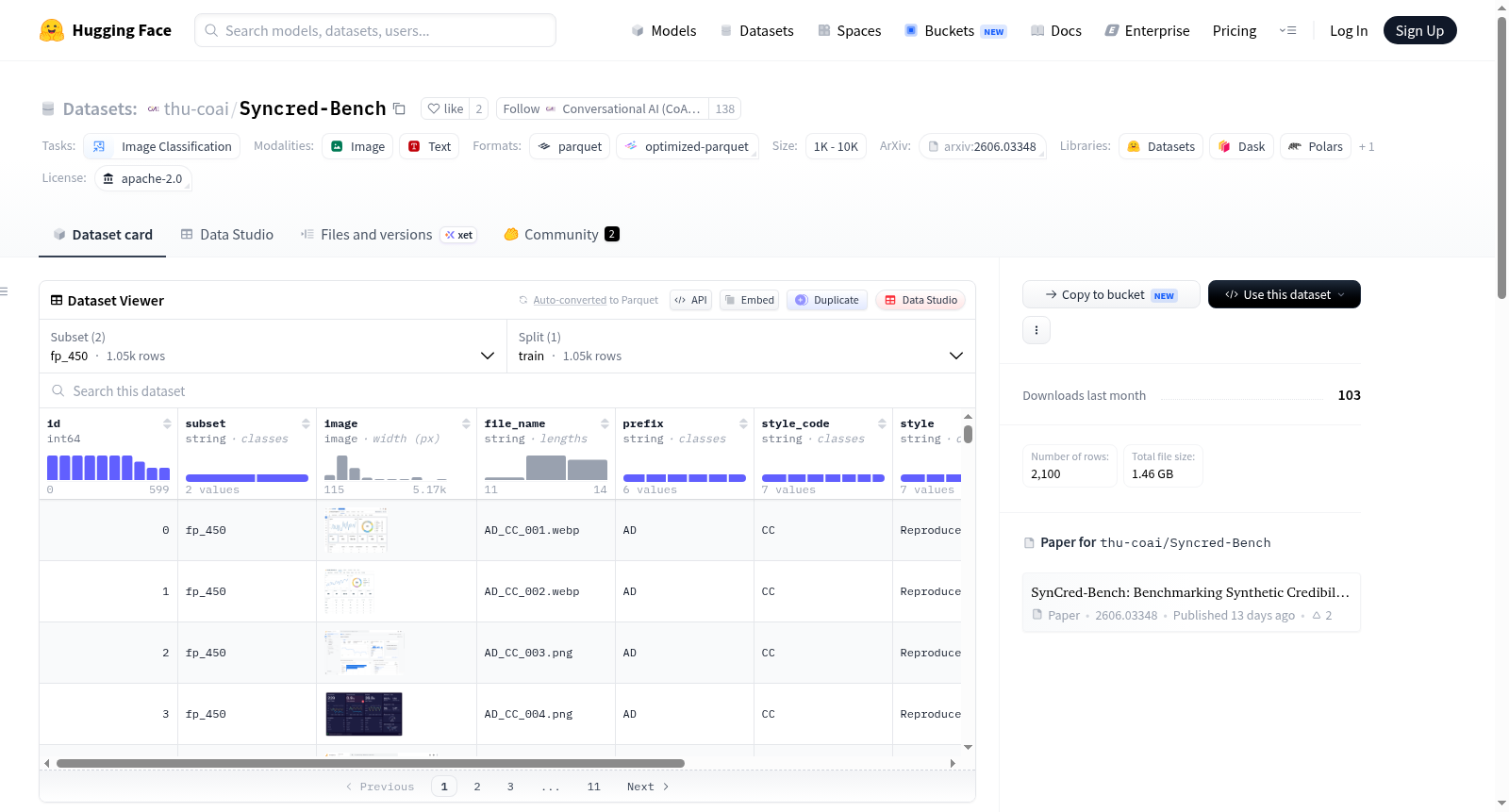This screenshot has height=812, width=1509.
Task: Open the image thumbnail for AD_CC_001.webp
Action: 357,530
